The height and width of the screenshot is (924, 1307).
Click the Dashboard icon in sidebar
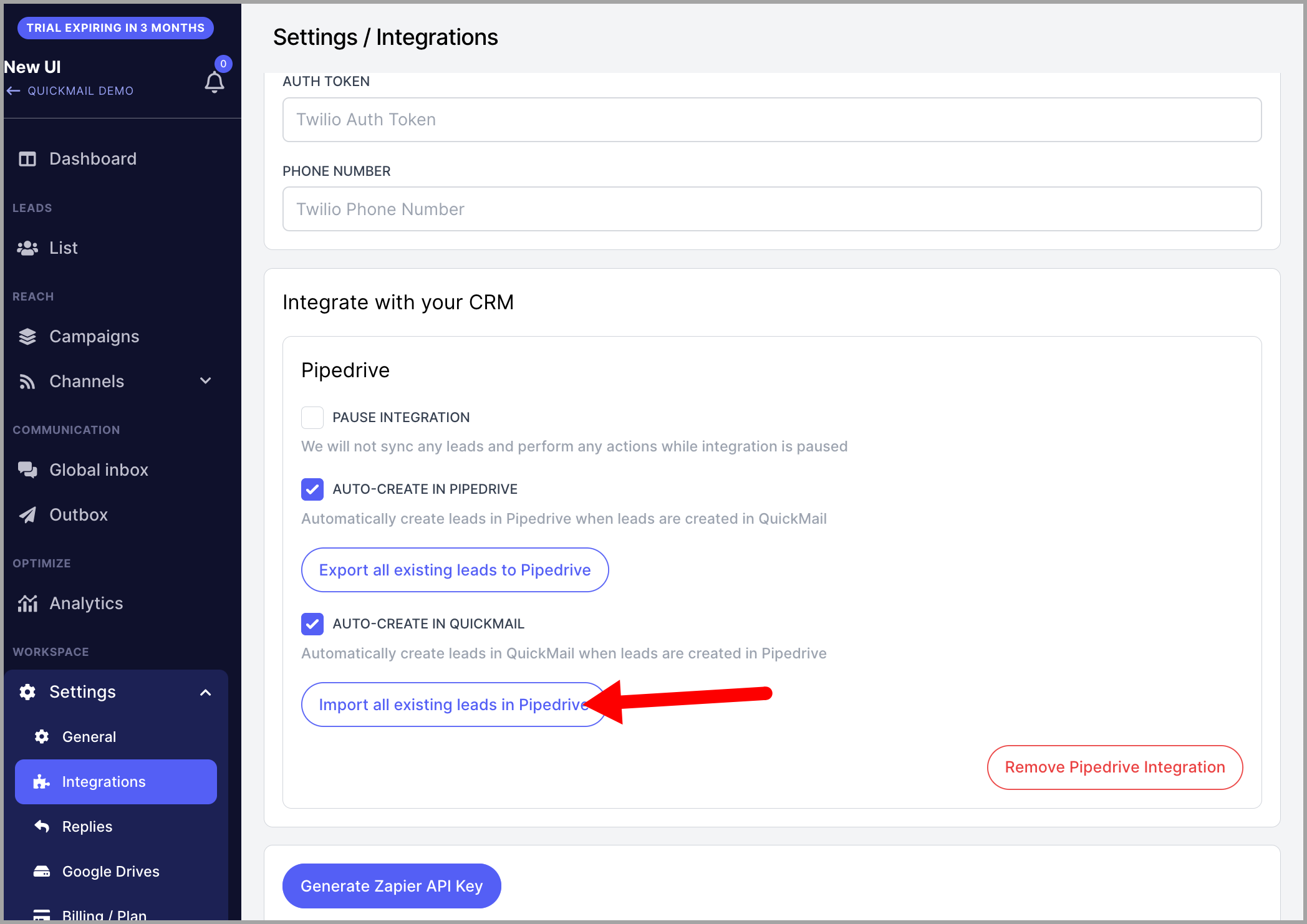point(27,159)
